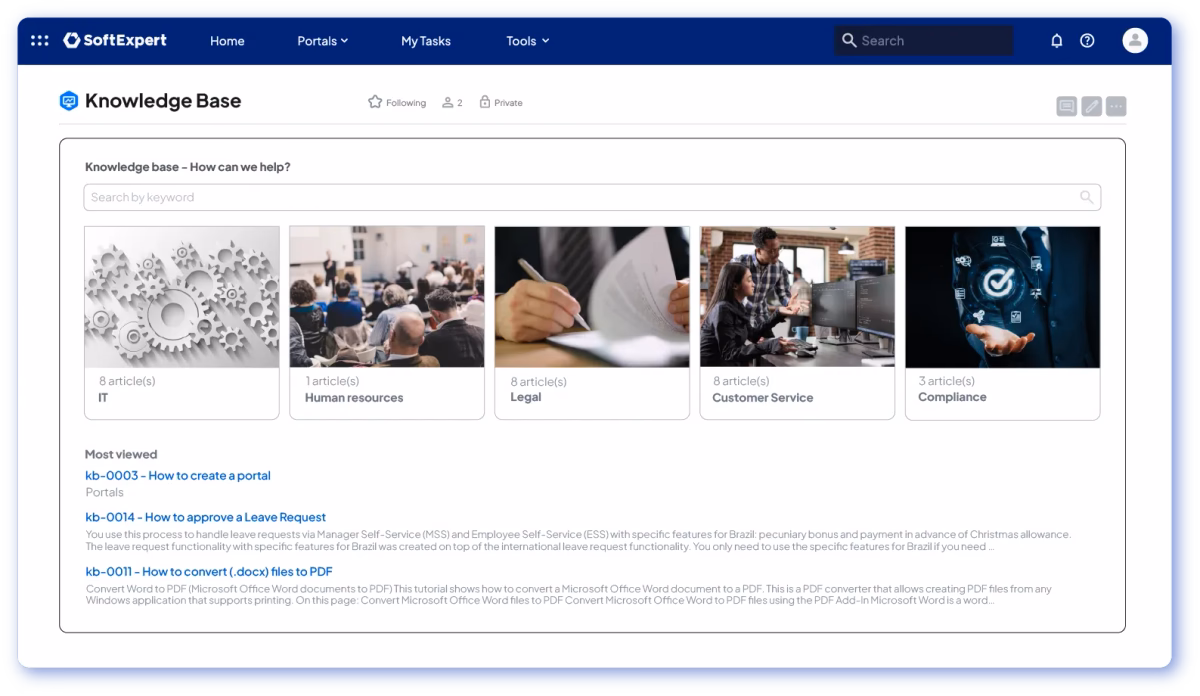
Task: Click the comments icon button
Action: coord(1066,106)
